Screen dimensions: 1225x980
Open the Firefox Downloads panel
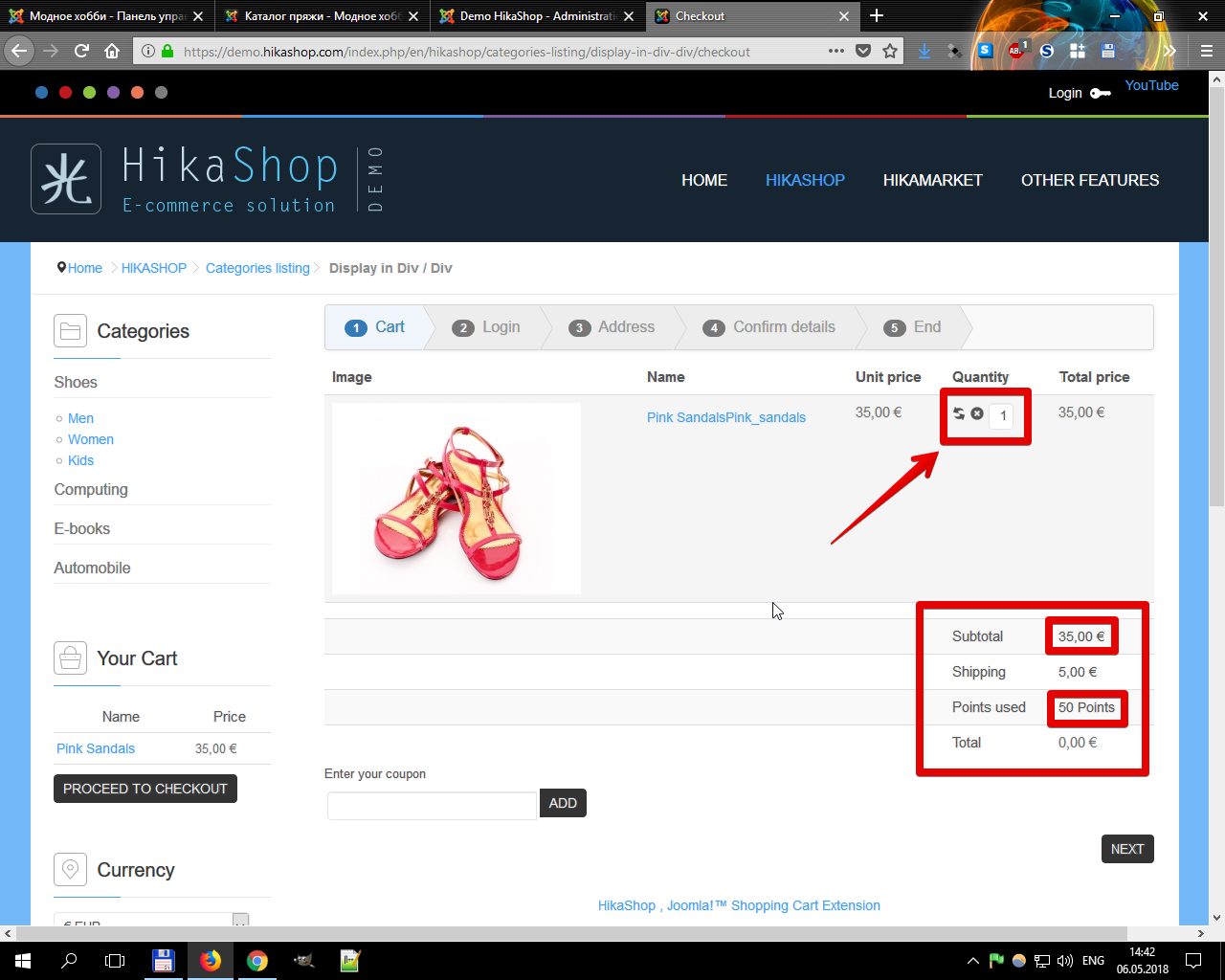click(924, 52)
